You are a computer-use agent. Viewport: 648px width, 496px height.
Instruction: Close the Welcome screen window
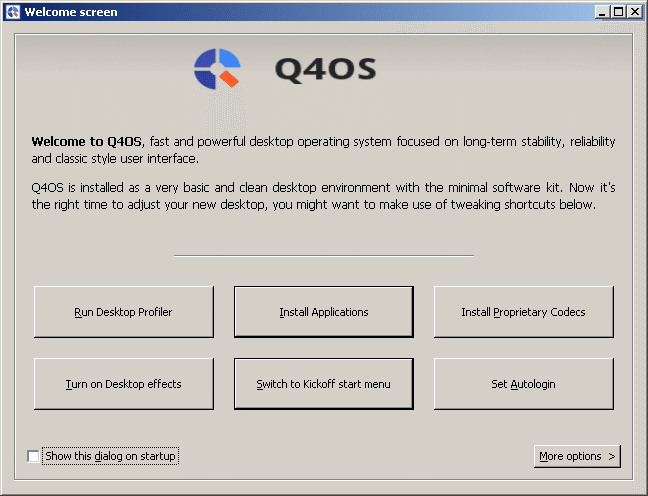tap(634, 12)
